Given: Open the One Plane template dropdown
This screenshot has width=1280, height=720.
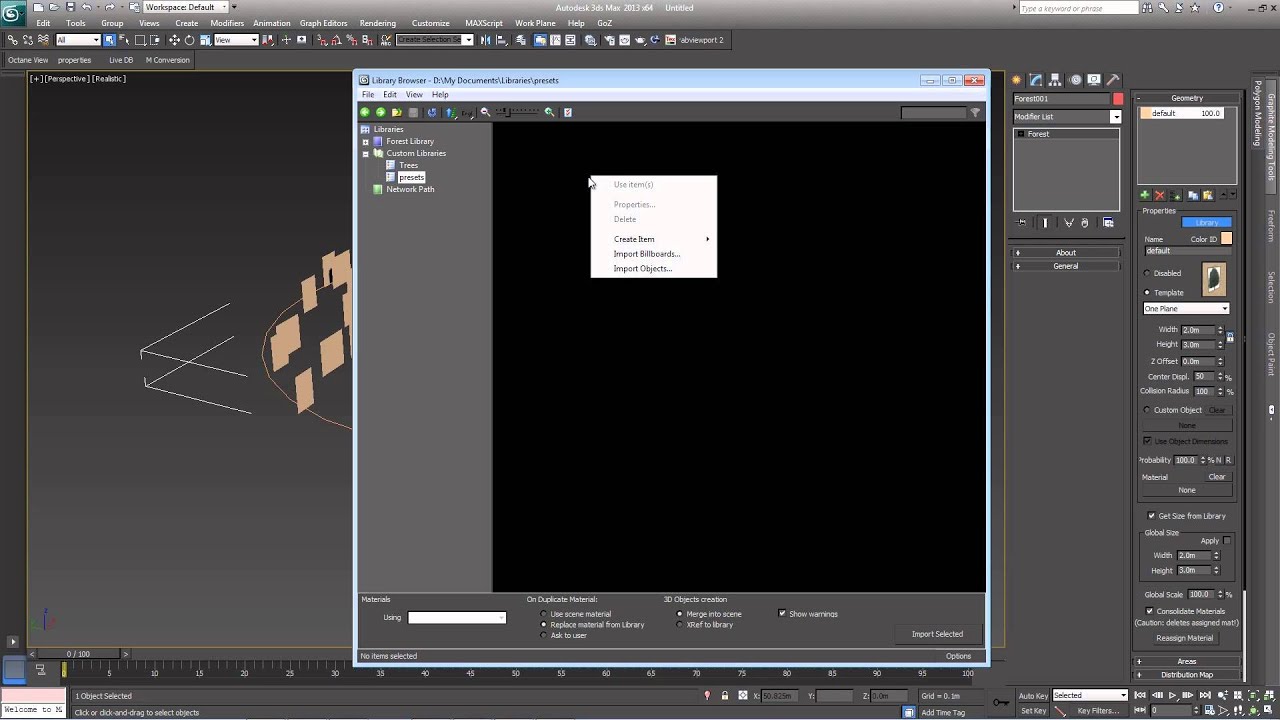Looking at the screenshot, I should click(x=1186, y=309).
